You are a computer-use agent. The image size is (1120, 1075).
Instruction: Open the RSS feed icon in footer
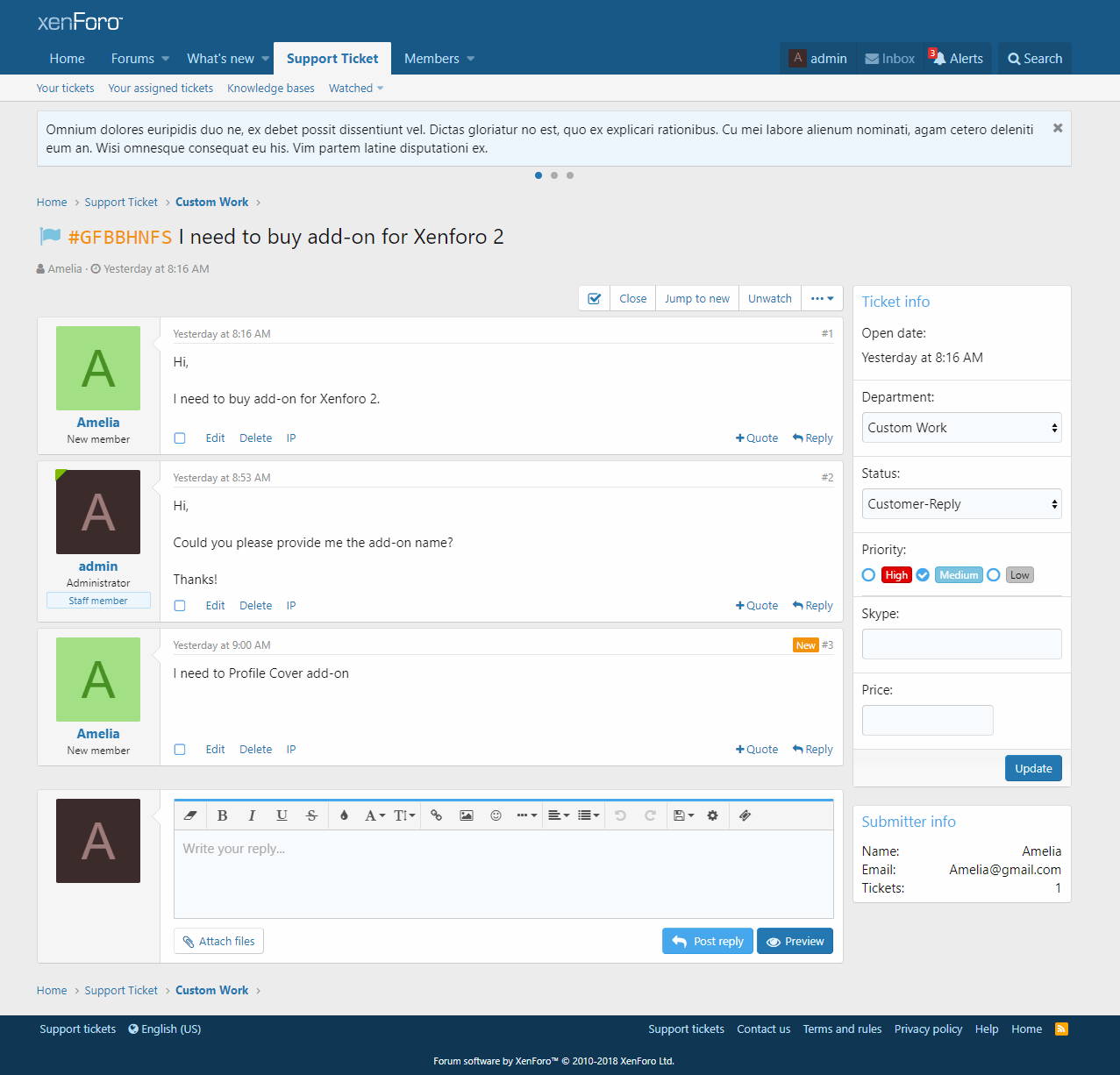(x=1061, y=1029)
